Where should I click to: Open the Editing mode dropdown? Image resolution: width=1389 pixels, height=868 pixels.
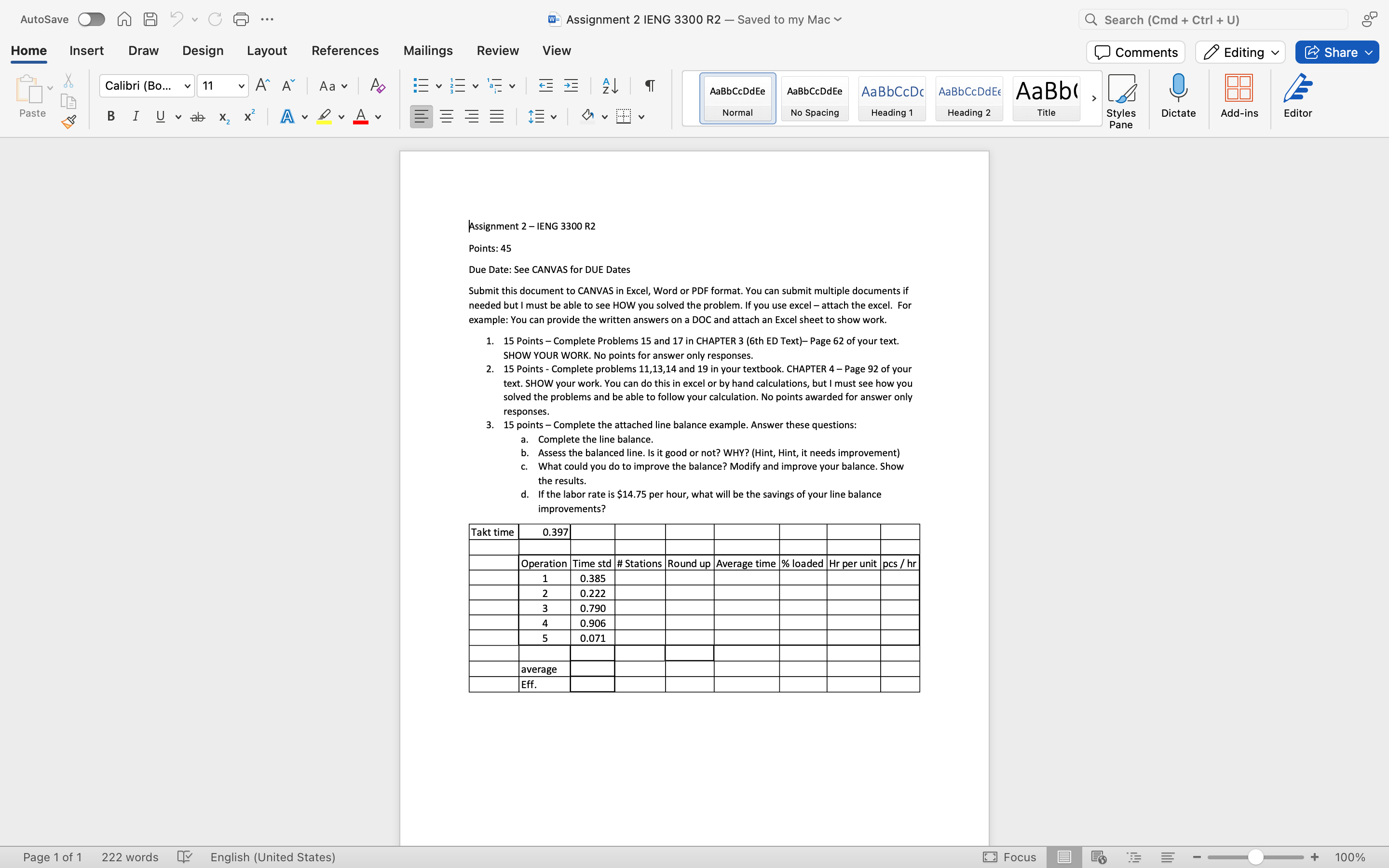point(1239,52)
